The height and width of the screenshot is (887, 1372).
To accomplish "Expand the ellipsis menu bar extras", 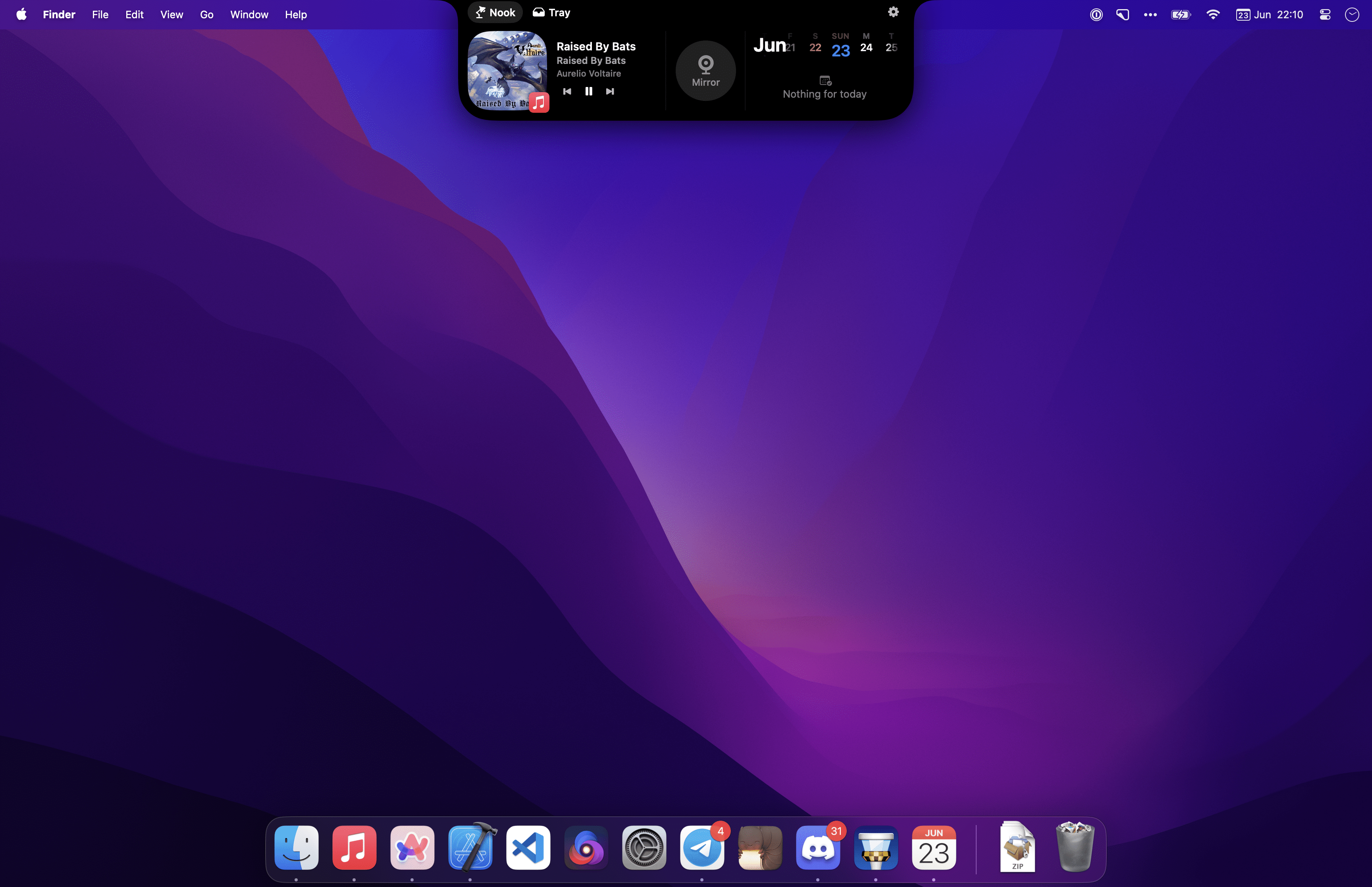I will point(1150,14).
